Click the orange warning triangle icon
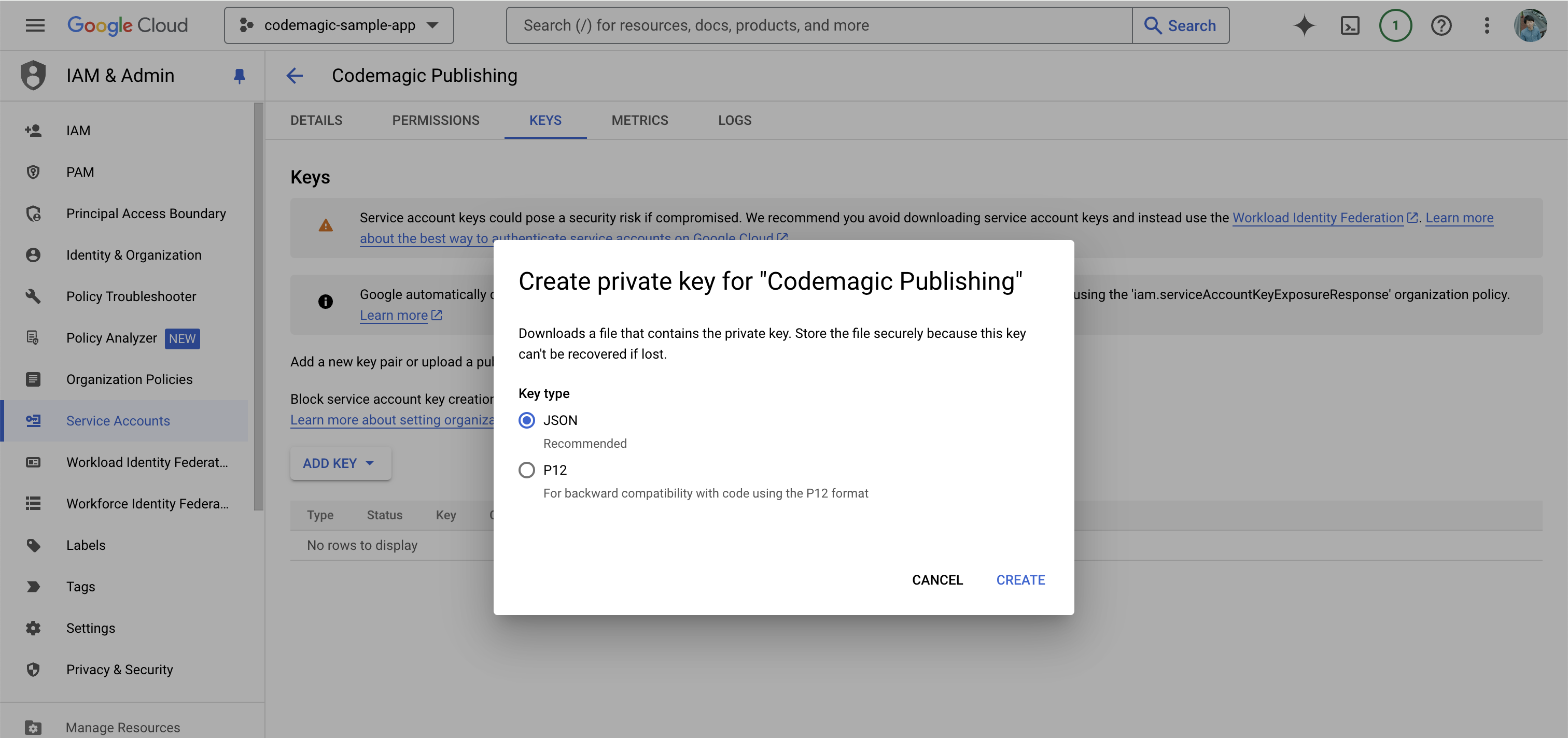Screen dimensions: 1568x738 (x=326, y=225)
